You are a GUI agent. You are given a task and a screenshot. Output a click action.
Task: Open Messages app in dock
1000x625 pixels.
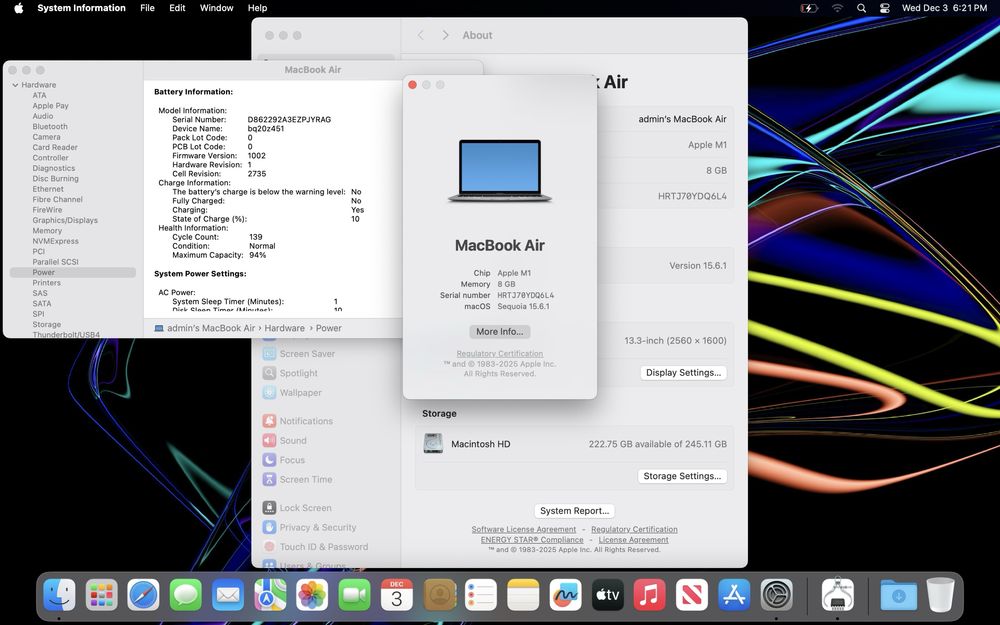(x=186, y=595)
